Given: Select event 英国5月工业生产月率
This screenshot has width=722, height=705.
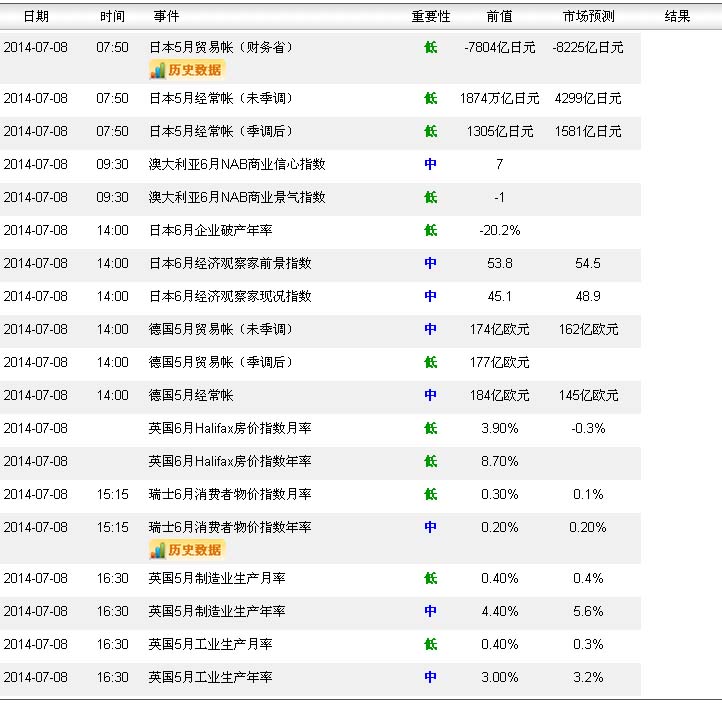Looking at the screenshot, I should [x=210, y=644].
